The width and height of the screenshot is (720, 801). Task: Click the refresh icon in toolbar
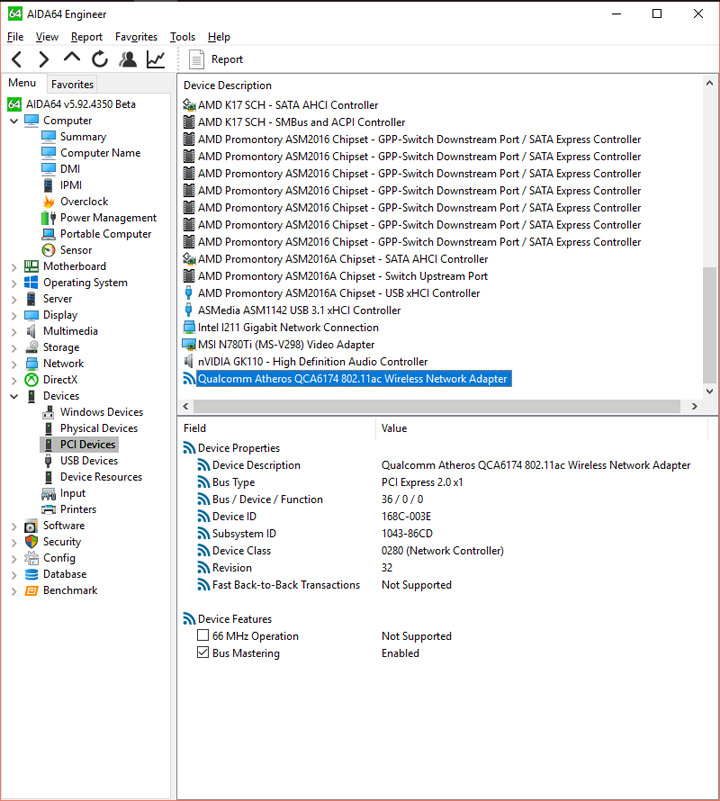pyautogui.click(x=100, y=59)
